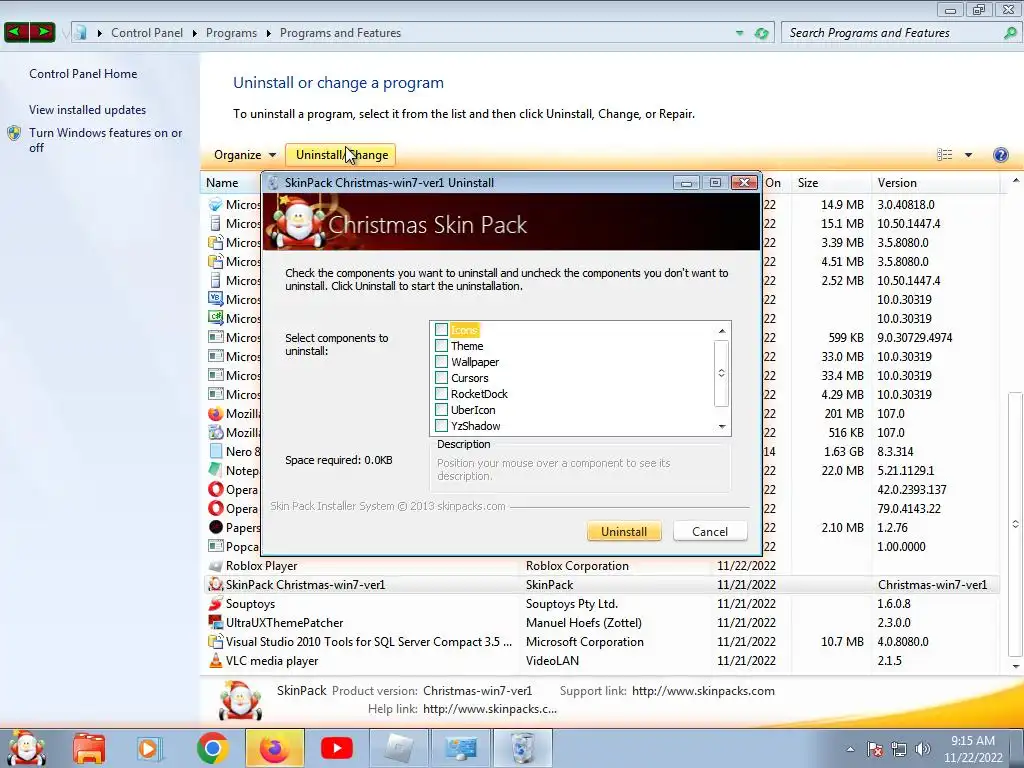Tick the Wallpaper component checkbox
This screenshot has width=1024, height=768.
(x=441, y=362)
